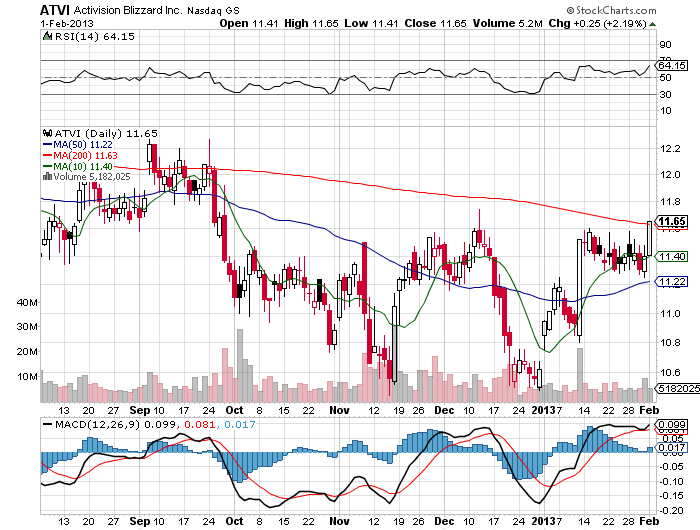Select the 11.22 MA(50) value tag on the axis

click(x=670, y=282)
